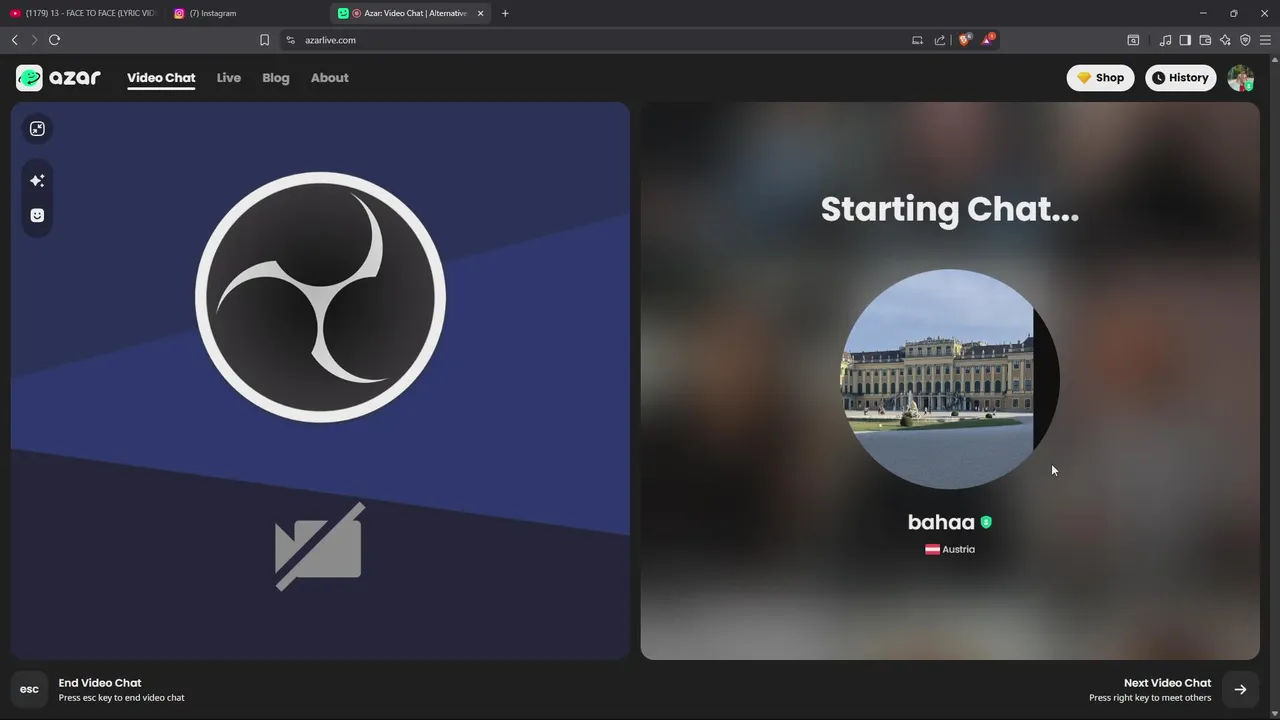Click the Austria flag icon
1280x720 pixels.
[x=932, y=549]
